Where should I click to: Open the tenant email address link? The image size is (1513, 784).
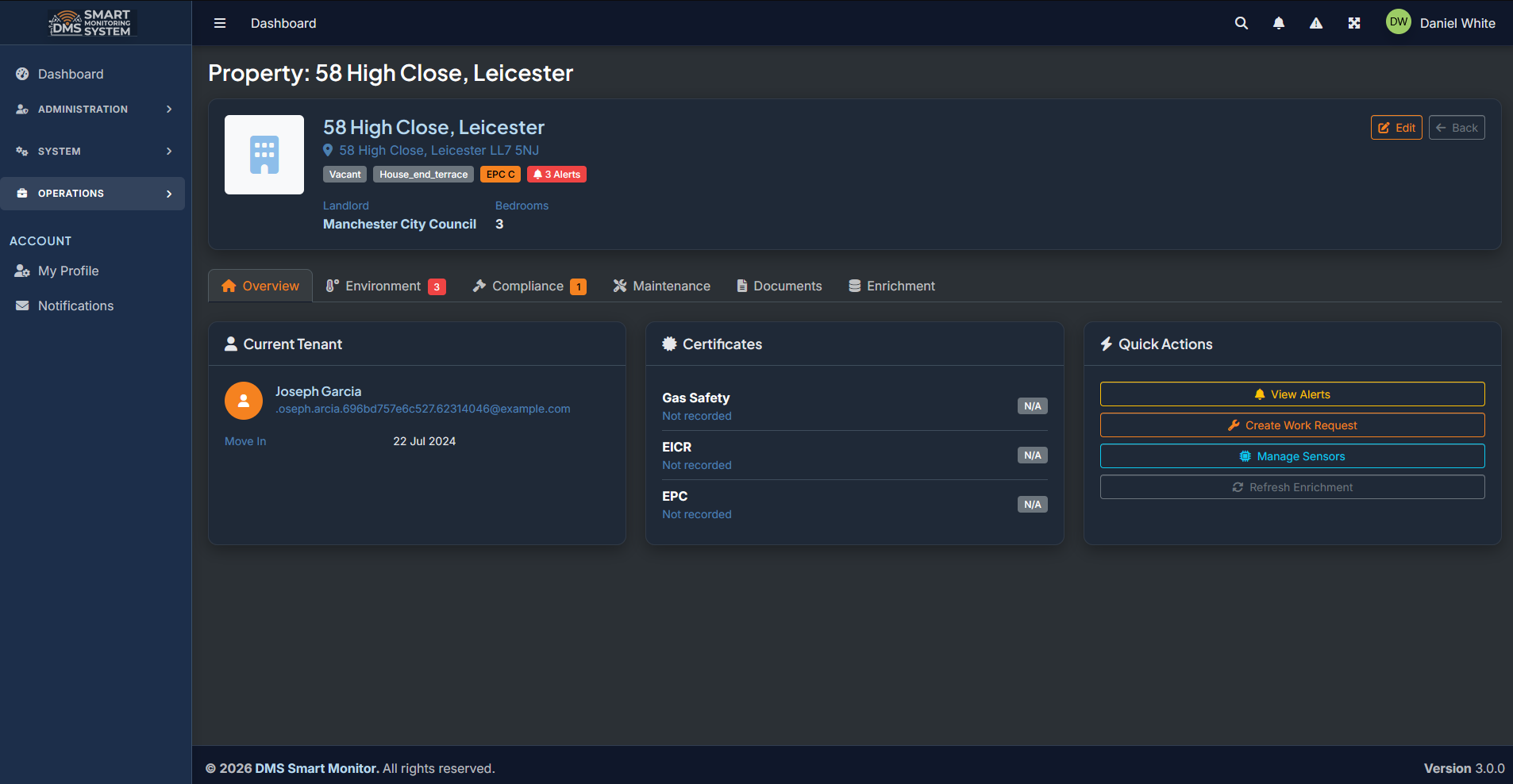[422, 409]
